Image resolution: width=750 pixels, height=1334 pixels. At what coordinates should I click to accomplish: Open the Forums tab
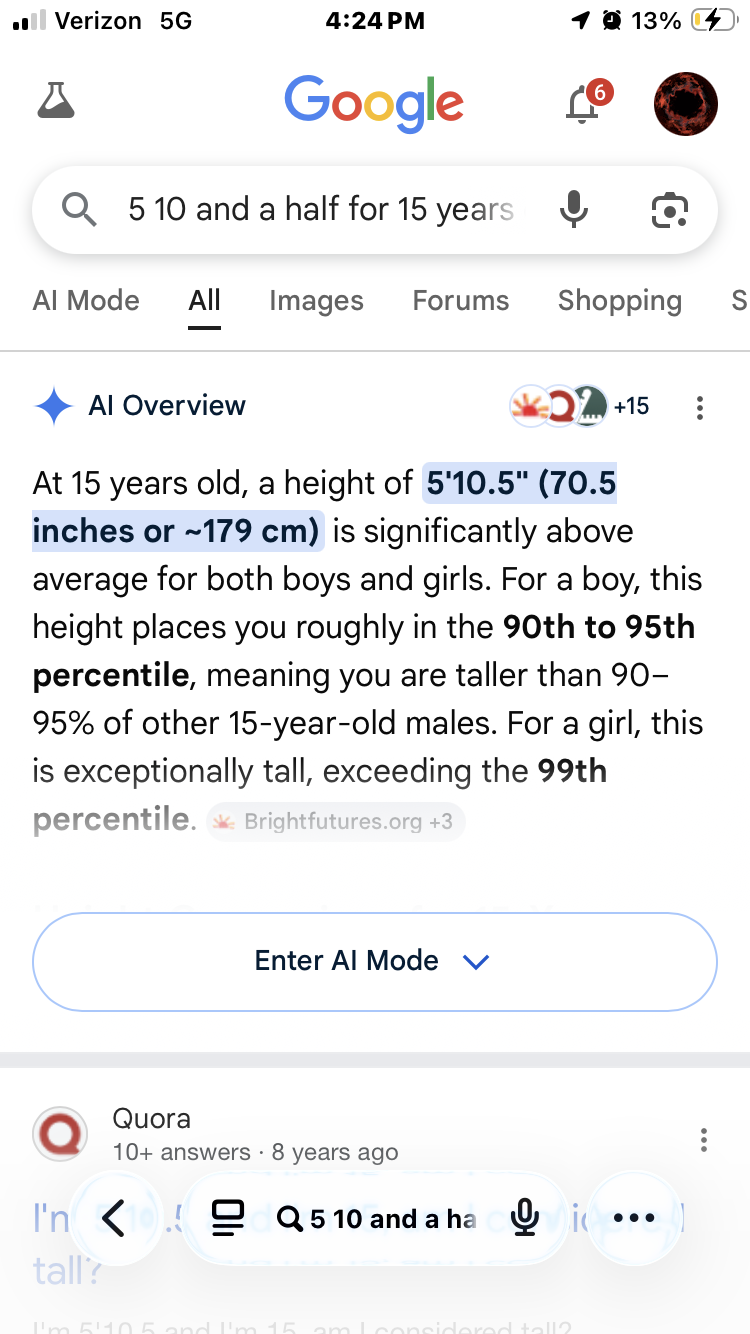[461, 301]
